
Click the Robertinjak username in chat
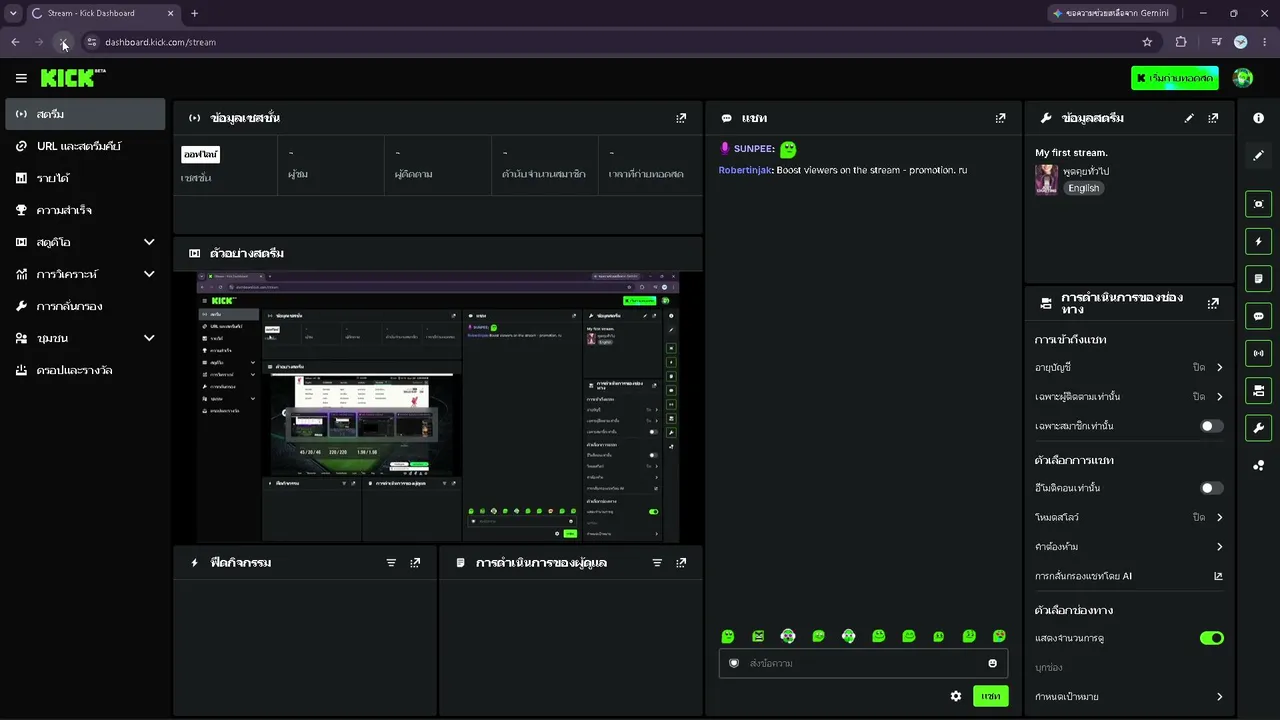pos(745,170)
